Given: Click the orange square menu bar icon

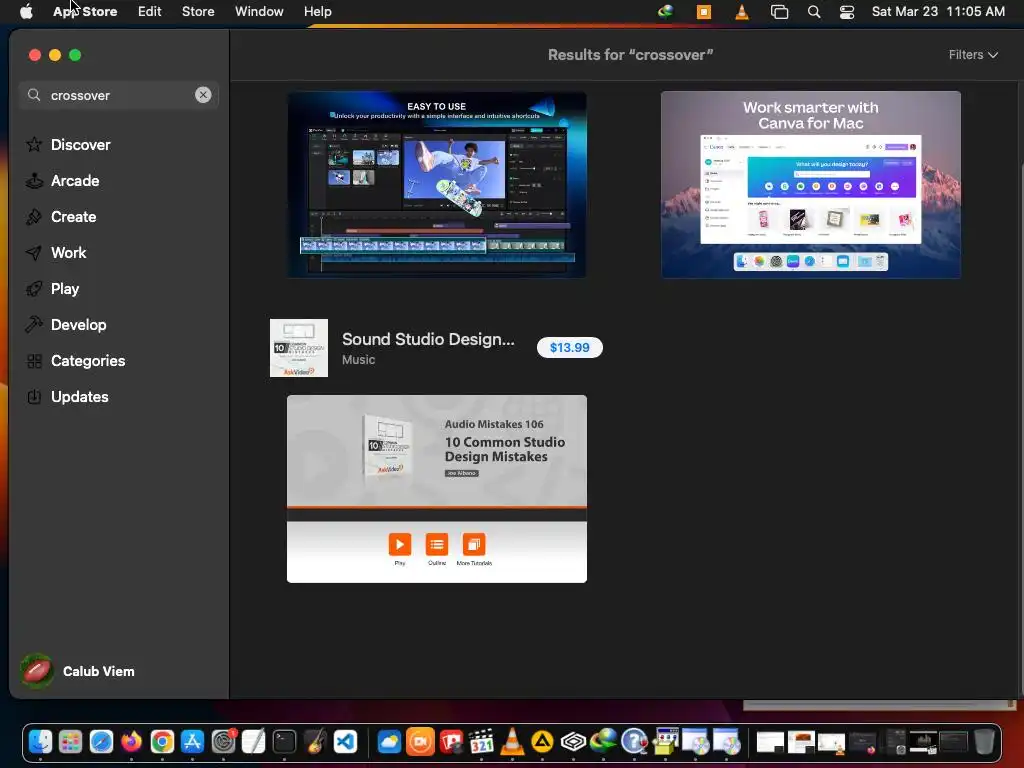Looking at the screenshot, I should point(704,12).
